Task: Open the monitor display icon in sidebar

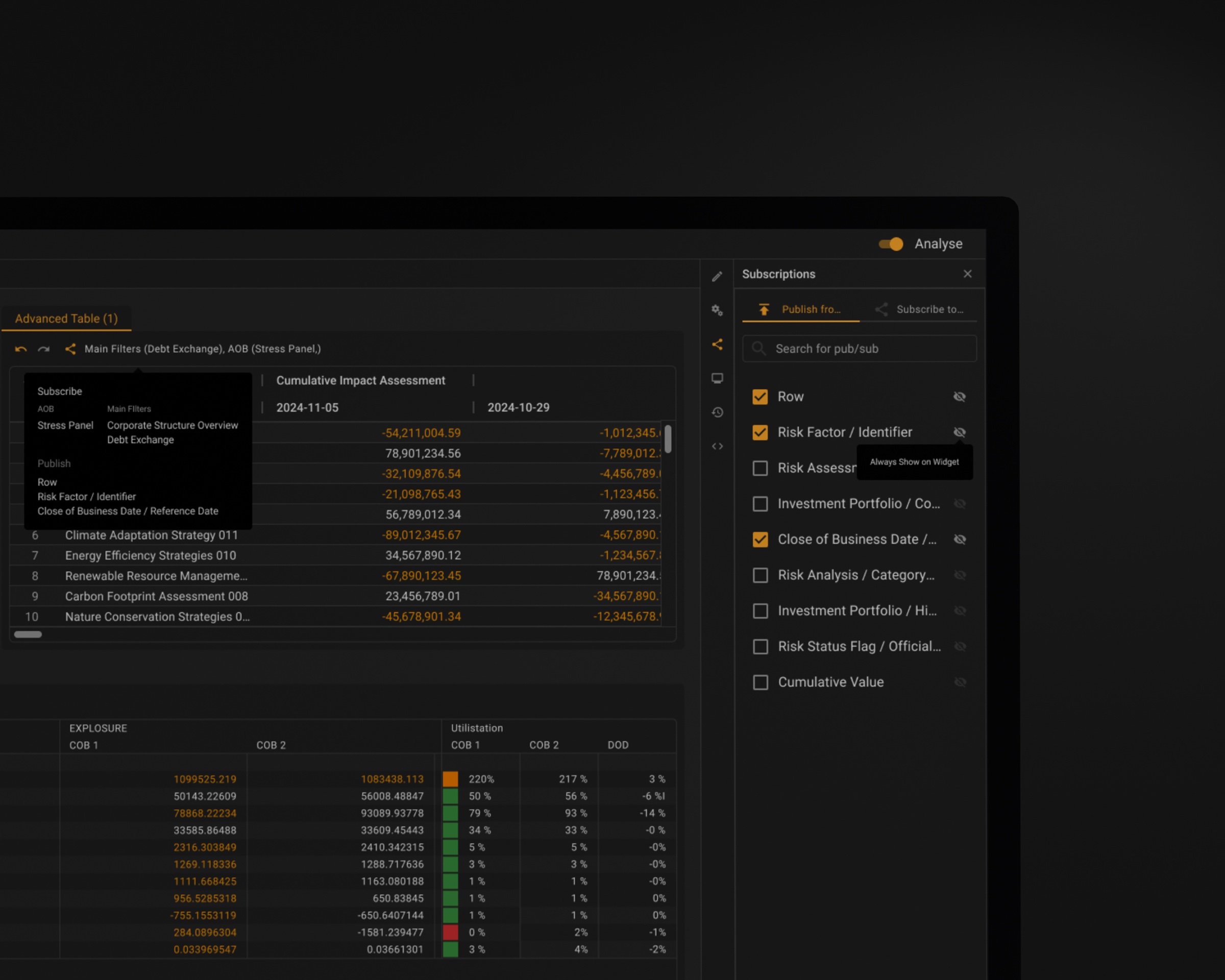Action: pos(717,378)
